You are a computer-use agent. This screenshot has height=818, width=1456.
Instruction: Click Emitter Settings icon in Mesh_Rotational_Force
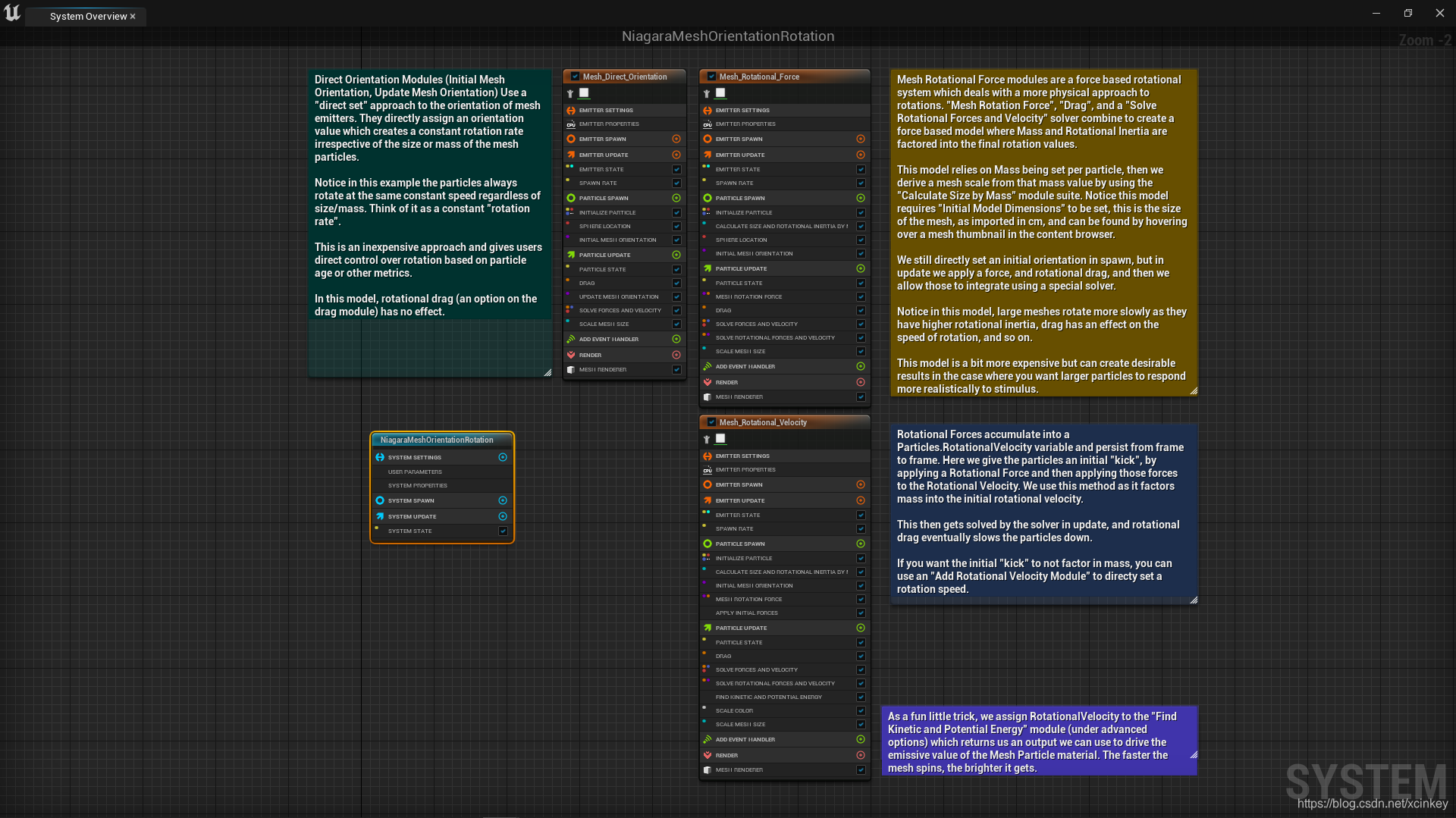tap(708, 111)
